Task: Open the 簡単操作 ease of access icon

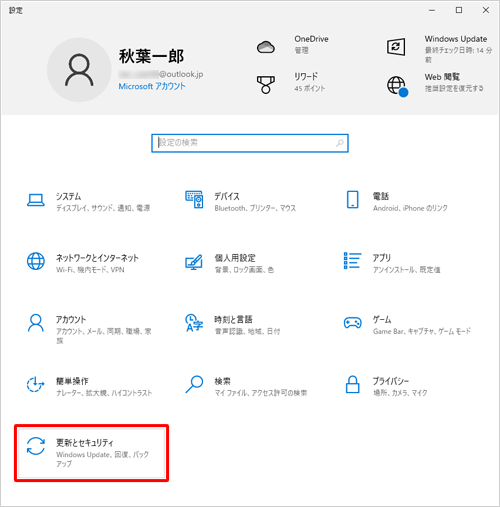Action: point(35,384)
